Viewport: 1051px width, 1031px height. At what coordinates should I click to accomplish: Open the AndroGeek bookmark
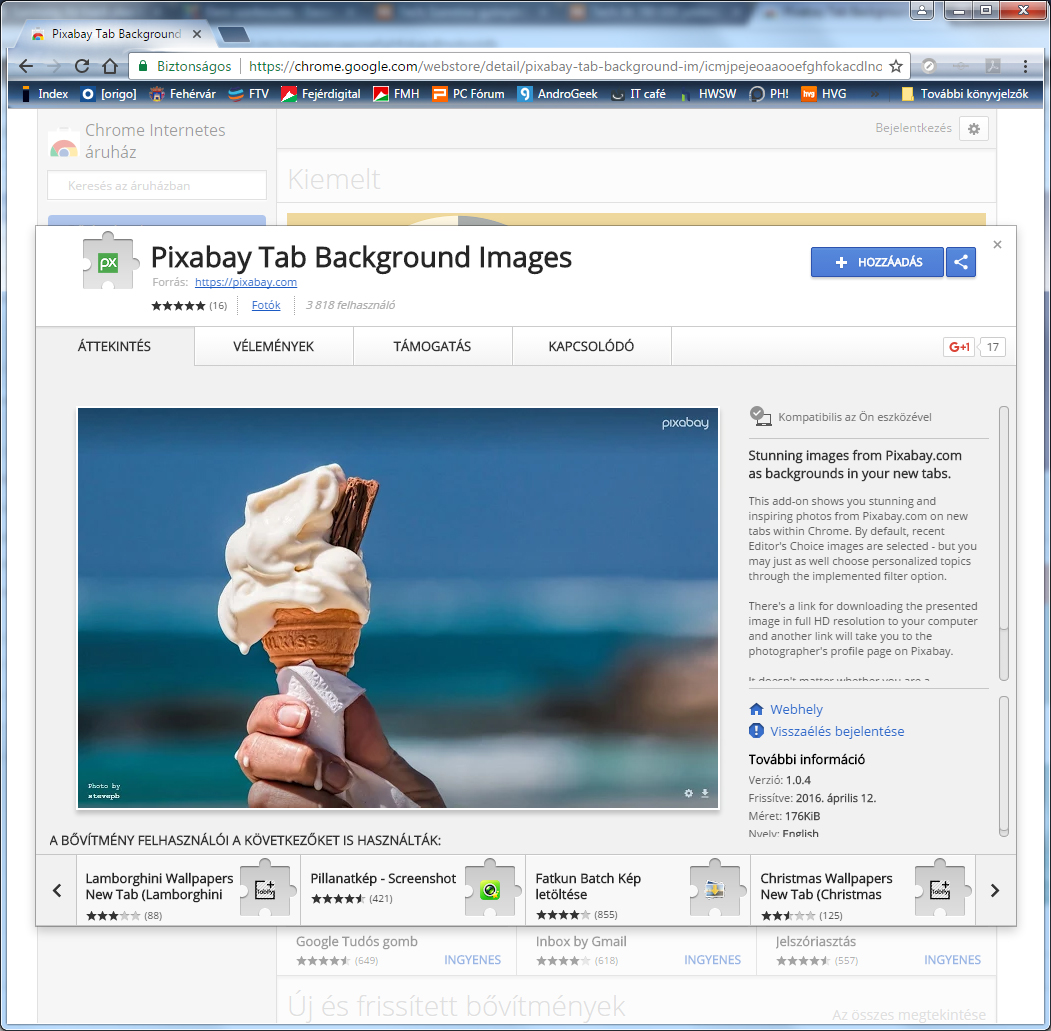pyautogui.click(x=557, y=94)
